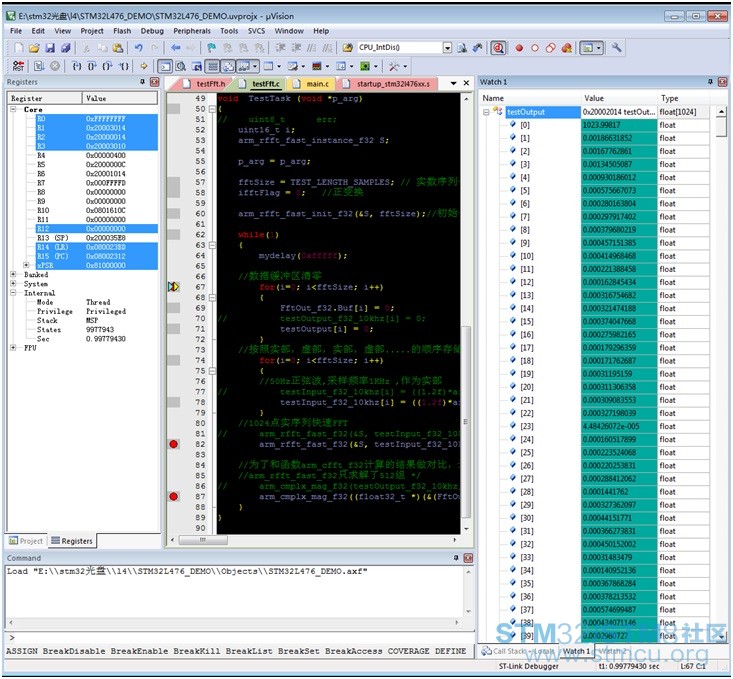The image size is (733, 679).
Task: Click the Save file icon
Action: (50, 48)
